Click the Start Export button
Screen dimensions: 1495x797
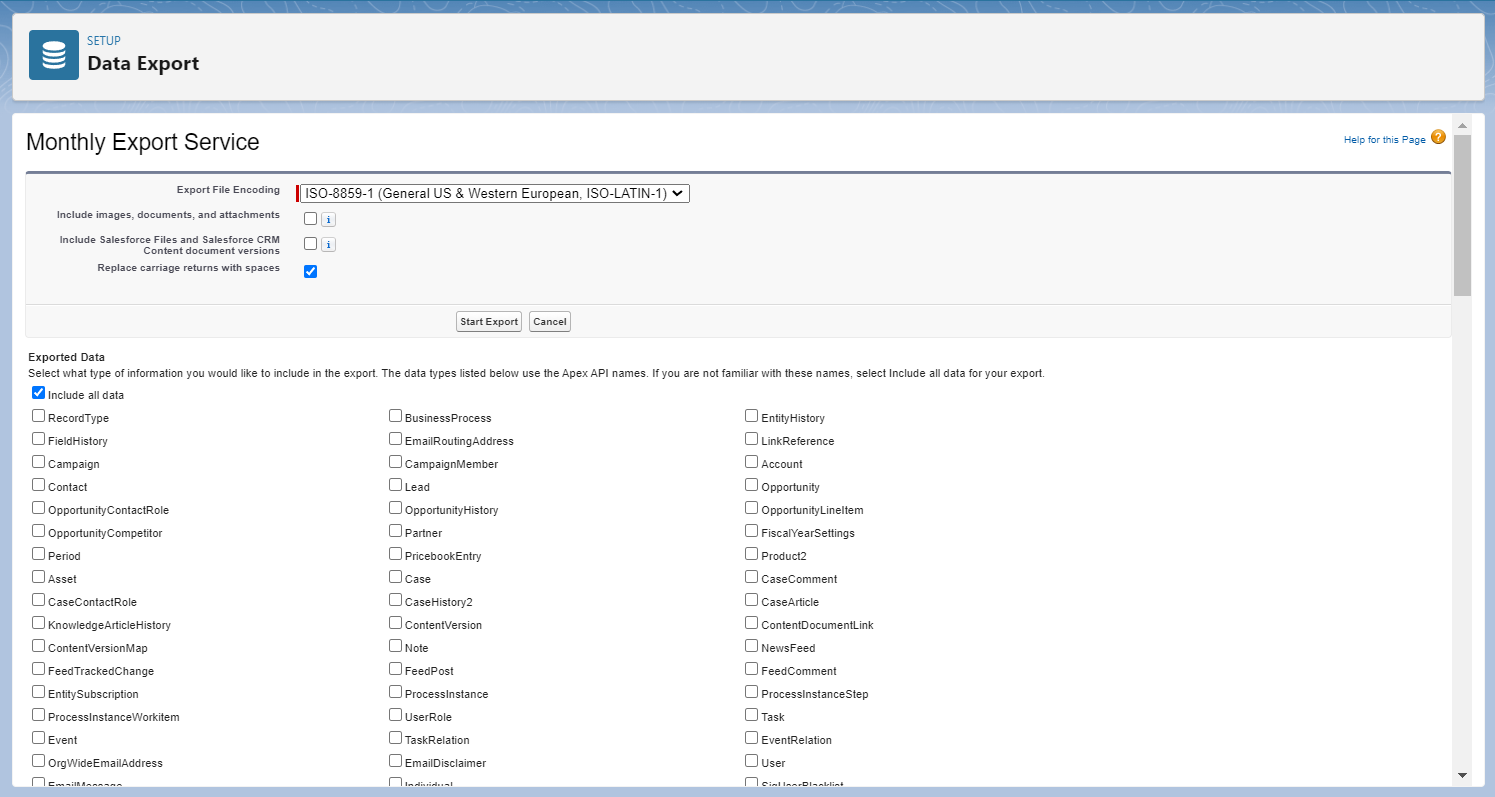(489, 322)
